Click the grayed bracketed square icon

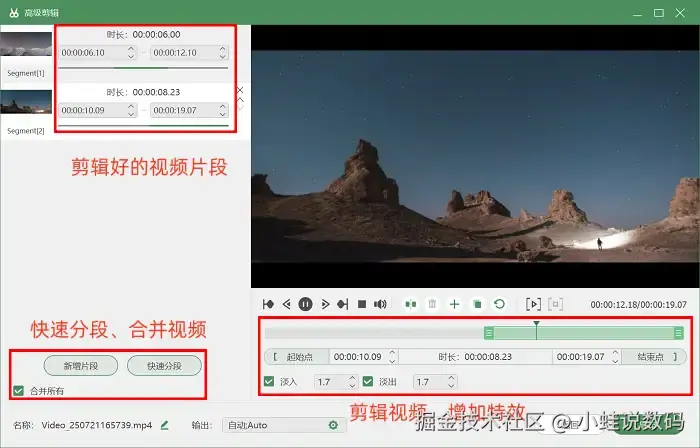[555, 304]
